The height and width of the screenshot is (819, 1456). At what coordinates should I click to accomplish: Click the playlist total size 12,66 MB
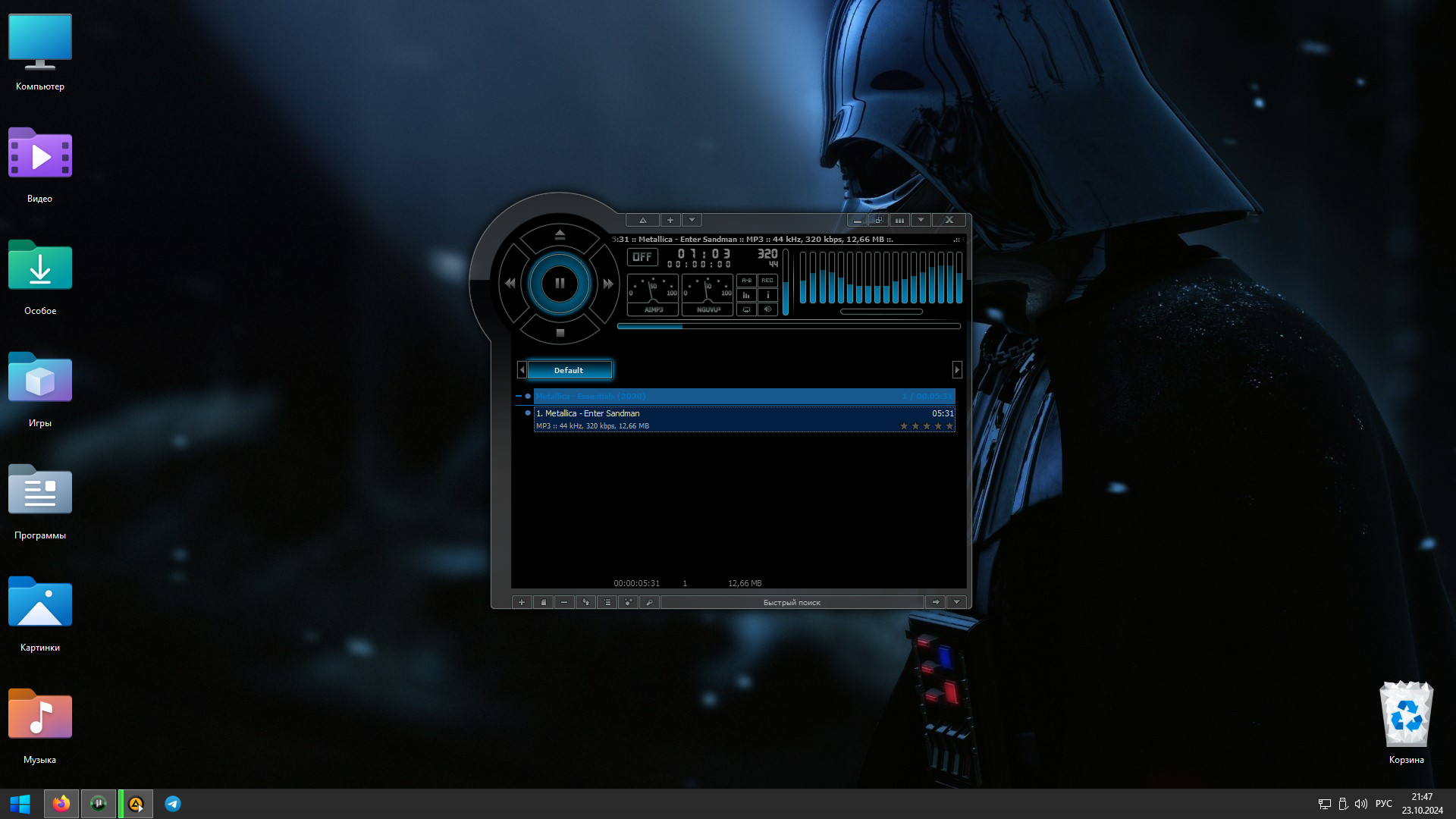click(x=745, y=583)
